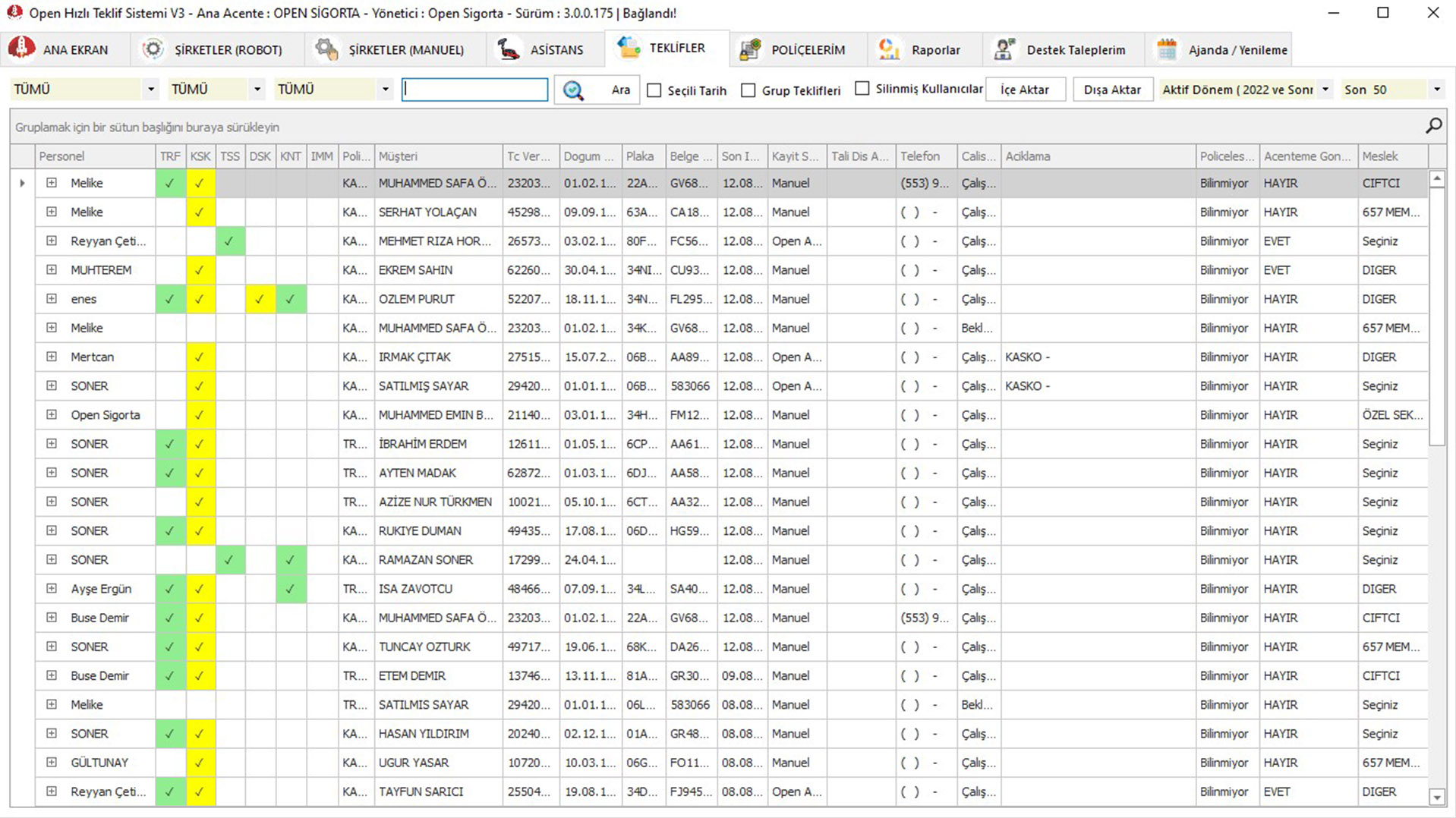
Task: Click the İçe Aktar button
Action: pos(1025,90)
